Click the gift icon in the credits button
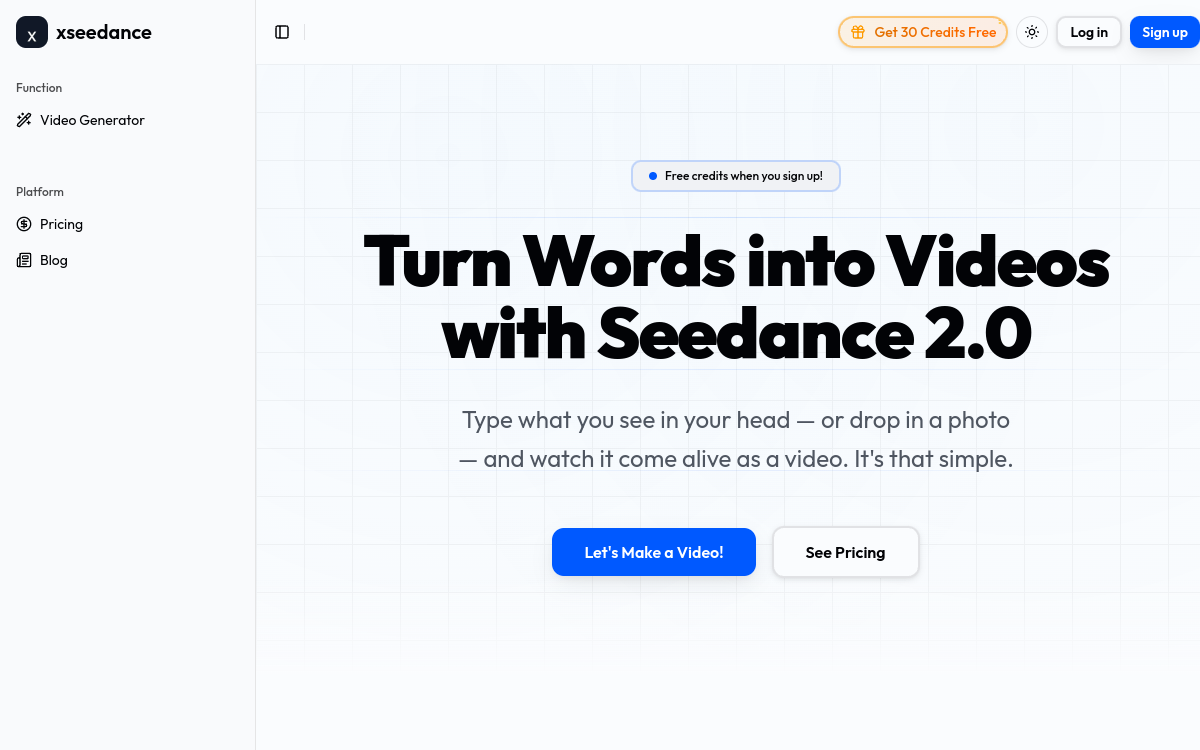1200x750 pixels. coord(858,32)
